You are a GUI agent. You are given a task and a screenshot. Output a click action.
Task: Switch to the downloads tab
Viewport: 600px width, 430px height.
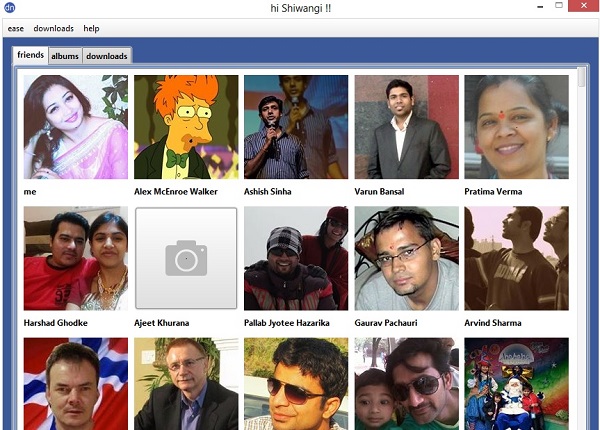(x=107, y=56)
